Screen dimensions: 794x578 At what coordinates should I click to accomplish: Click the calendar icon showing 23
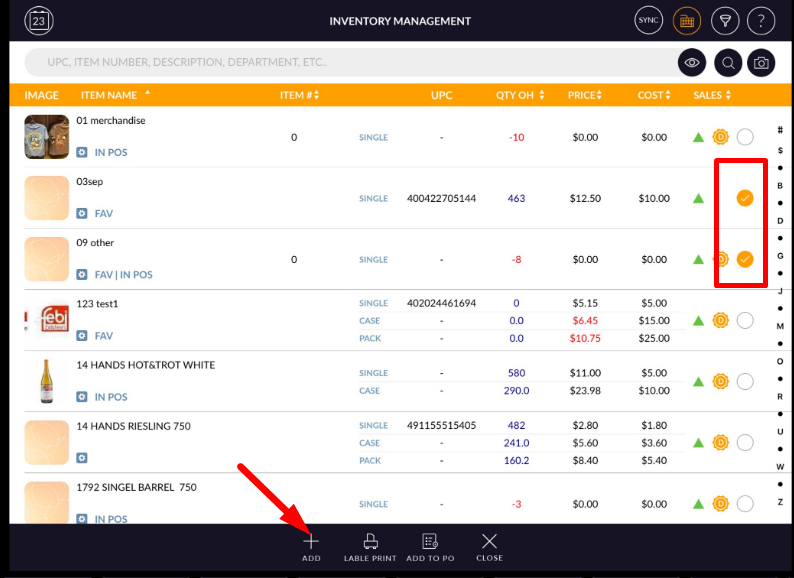[x=39, y=20]
